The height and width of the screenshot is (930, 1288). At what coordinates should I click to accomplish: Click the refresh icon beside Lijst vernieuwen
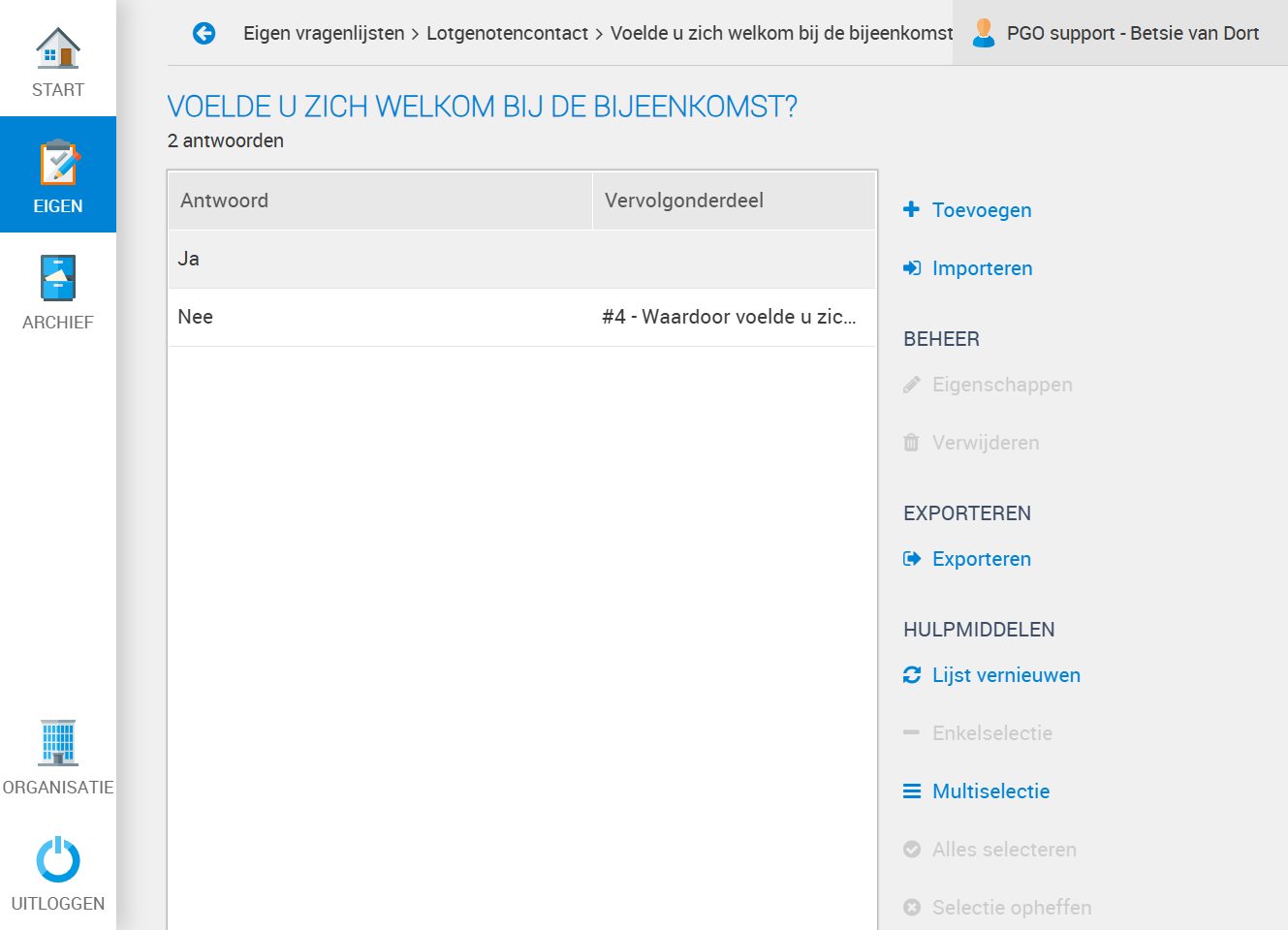point(912,675)
